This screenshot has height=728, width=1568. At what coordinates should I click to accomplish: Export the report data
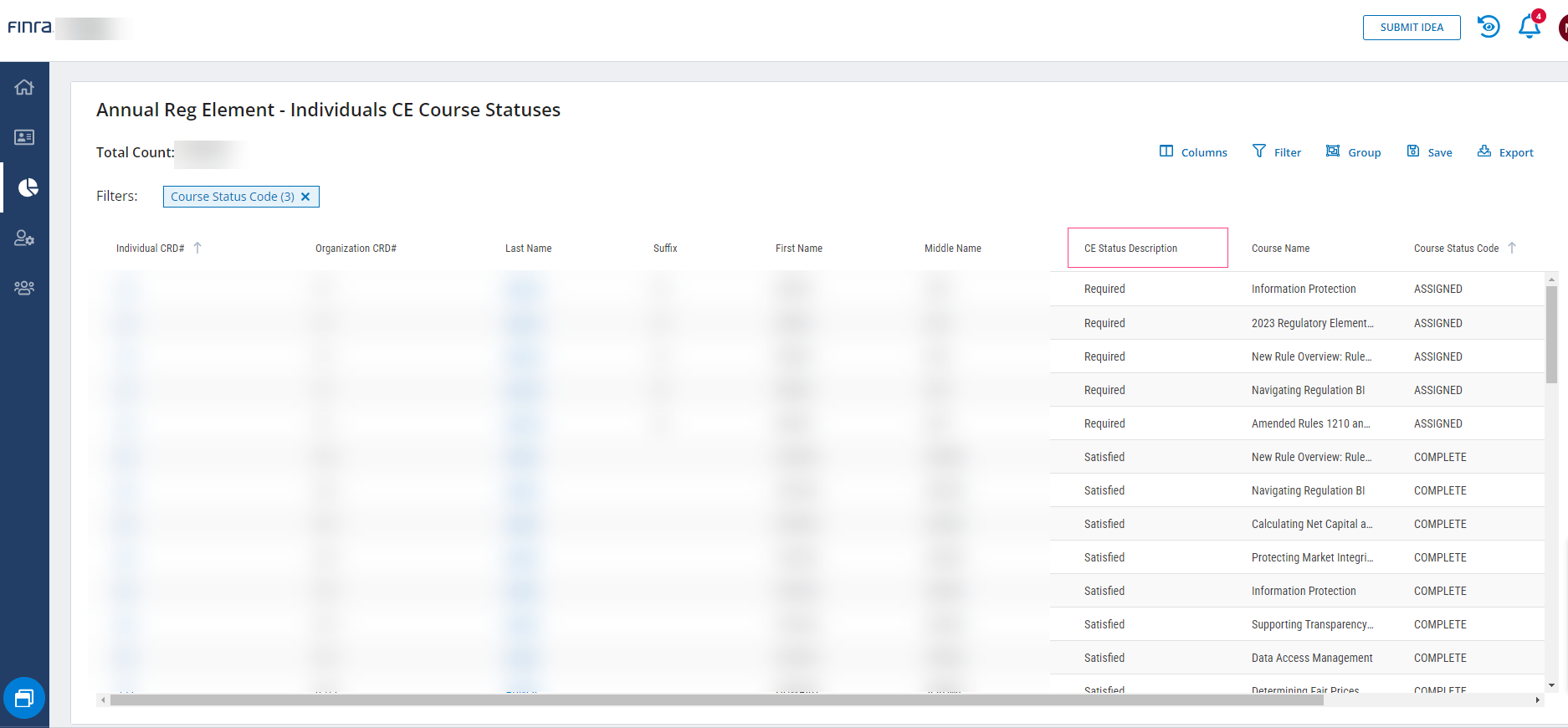point(1505,152)
